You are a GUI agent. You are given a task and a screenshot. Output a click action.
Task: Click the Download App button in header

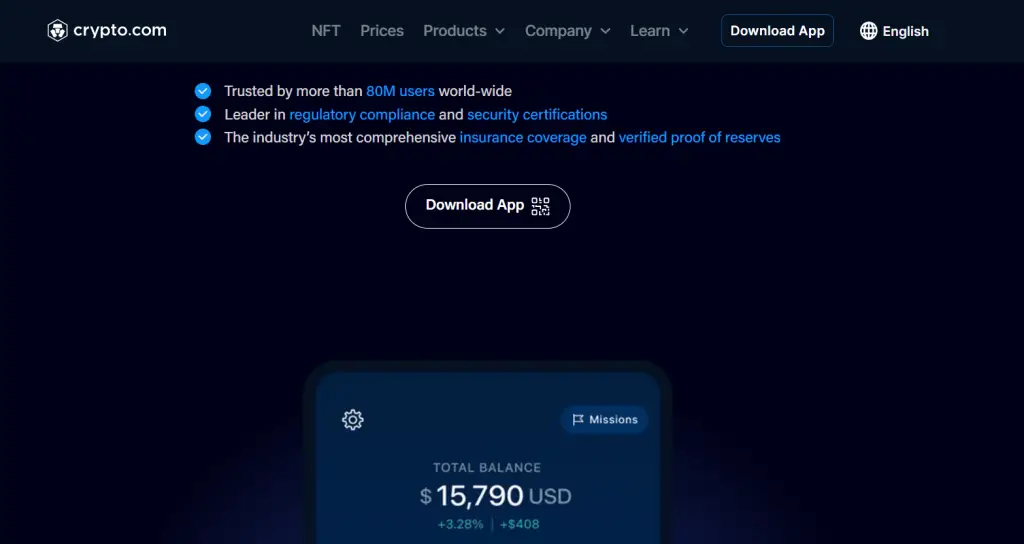(777, 31)
